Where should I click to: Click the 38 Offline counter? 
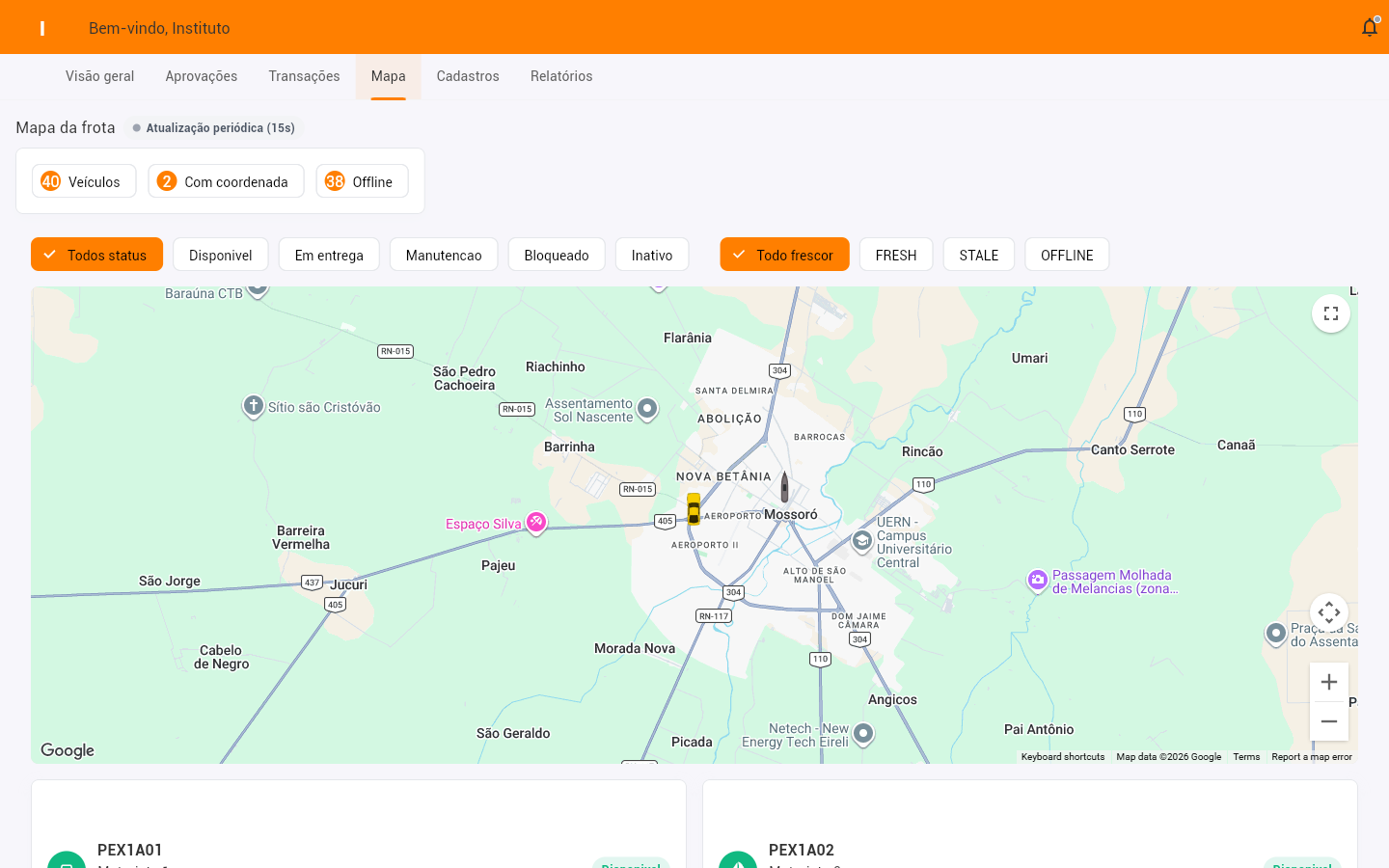click(x=363, y=181)
